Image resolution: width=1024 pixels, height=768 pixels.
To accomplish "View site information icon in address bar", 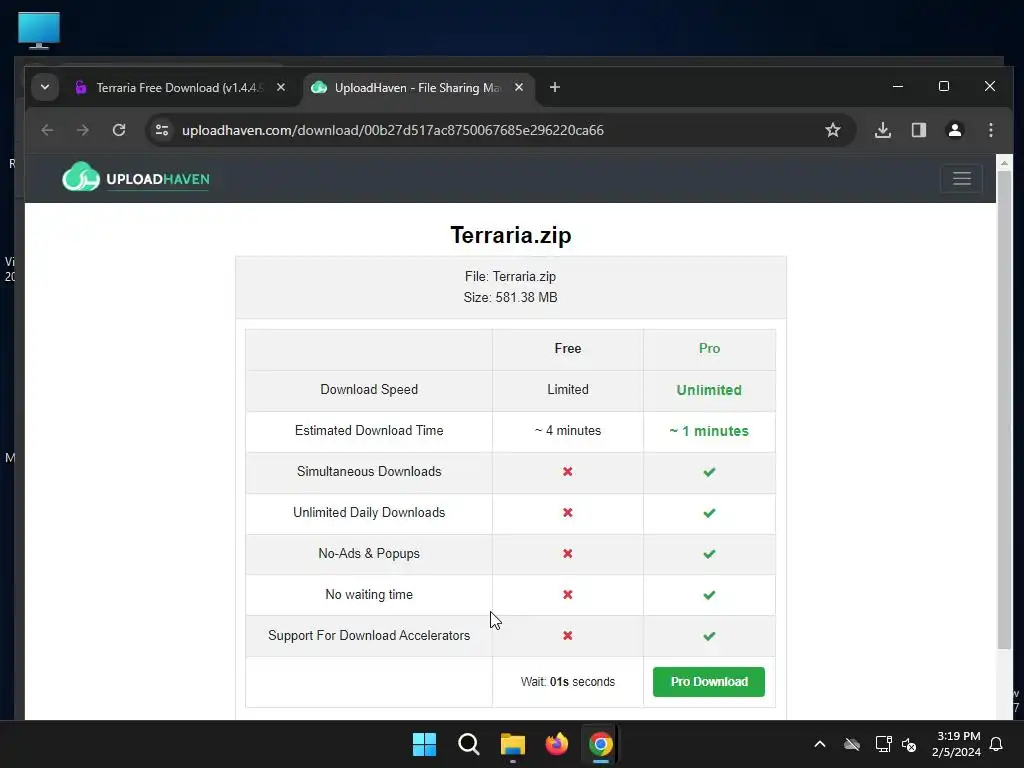I will (162, 130).
